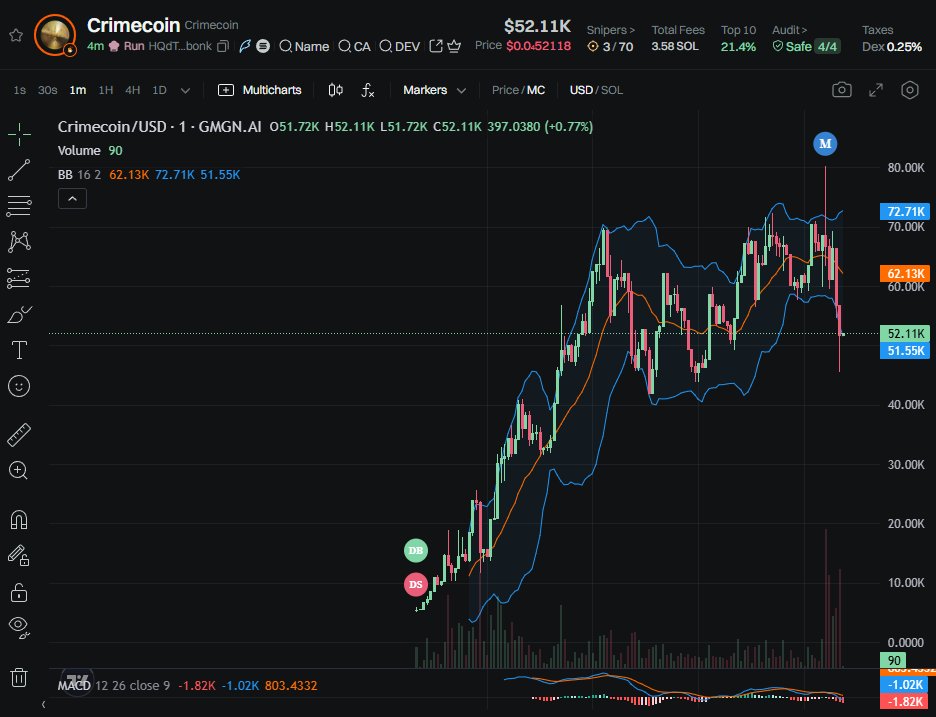The width and height of the screenshot is (936, 717).
Task: Toggle magnet snapping mode
Action: pos(19,520)
